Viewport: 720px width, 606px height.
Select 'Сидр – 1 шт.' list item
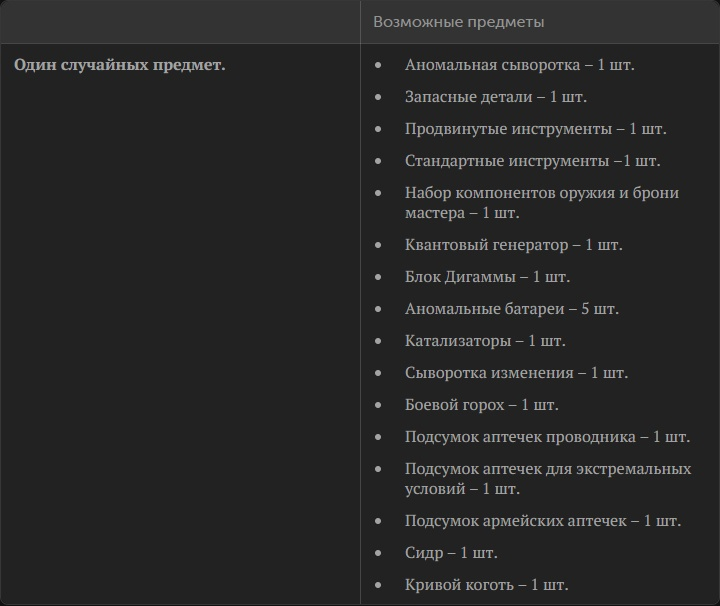(x=451, y=553)
